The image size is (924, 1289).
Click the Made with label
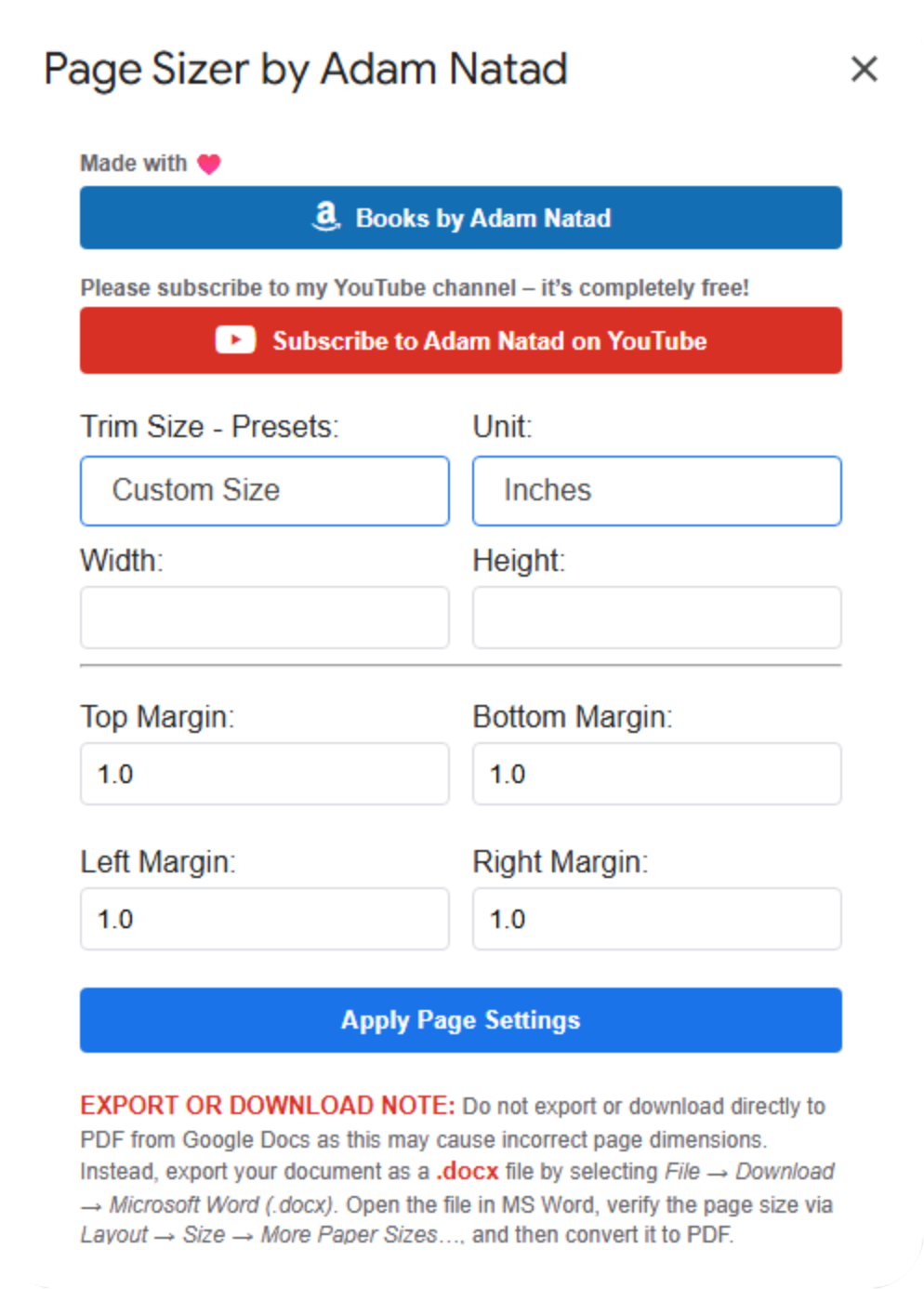[x=134, y=164]
